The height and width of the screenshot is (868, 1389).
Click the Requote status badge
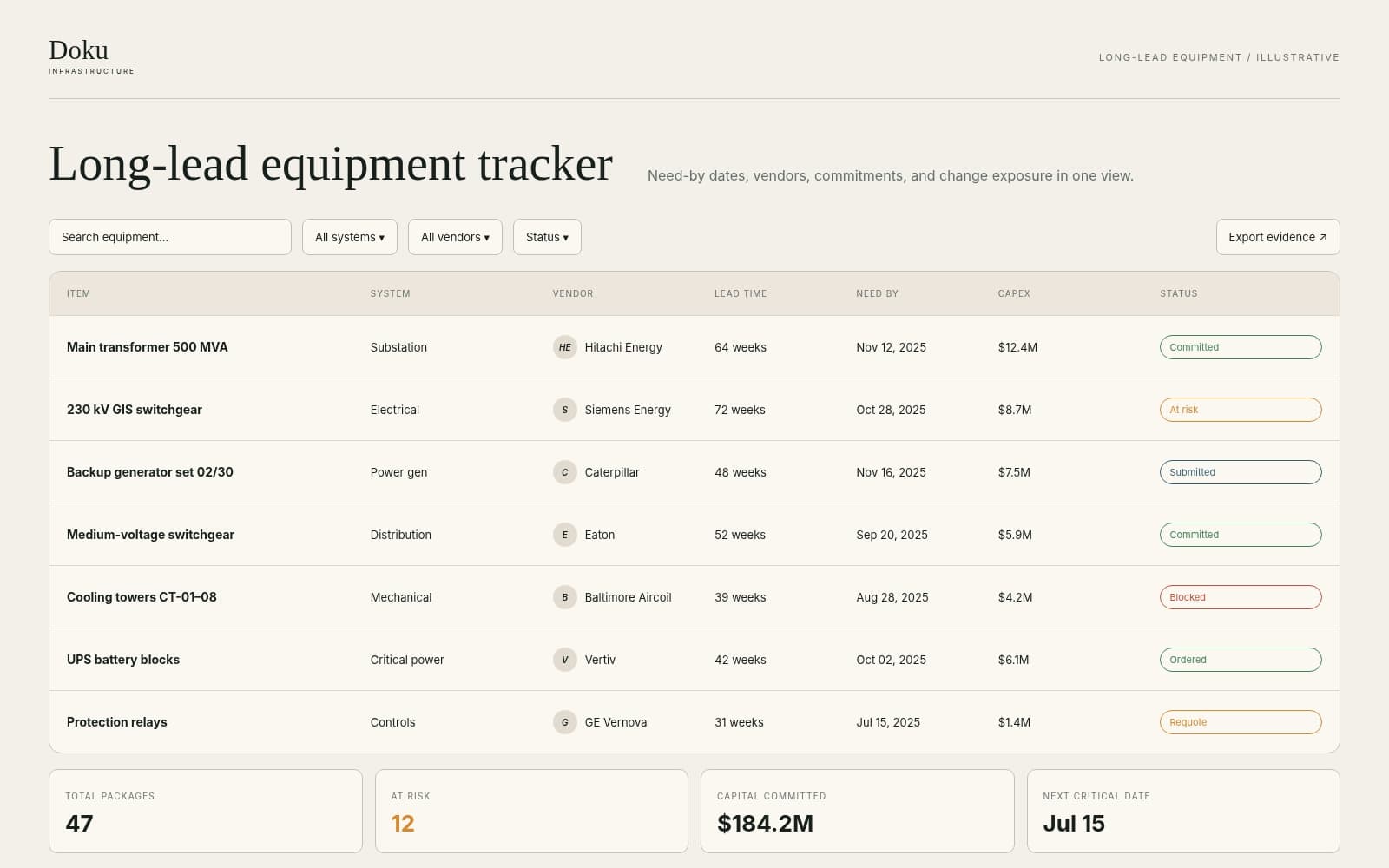click(1241, 722)
